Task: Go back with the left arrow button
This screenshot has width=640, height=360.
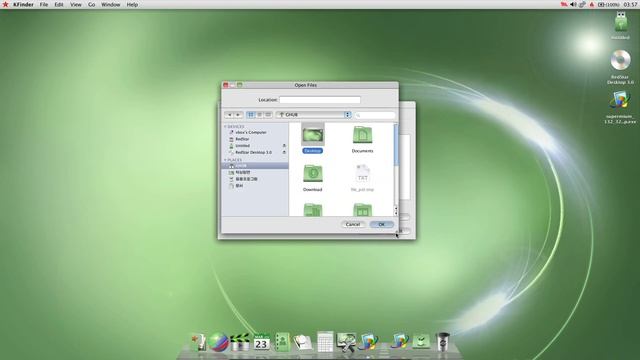Action: tap(229, 115)
